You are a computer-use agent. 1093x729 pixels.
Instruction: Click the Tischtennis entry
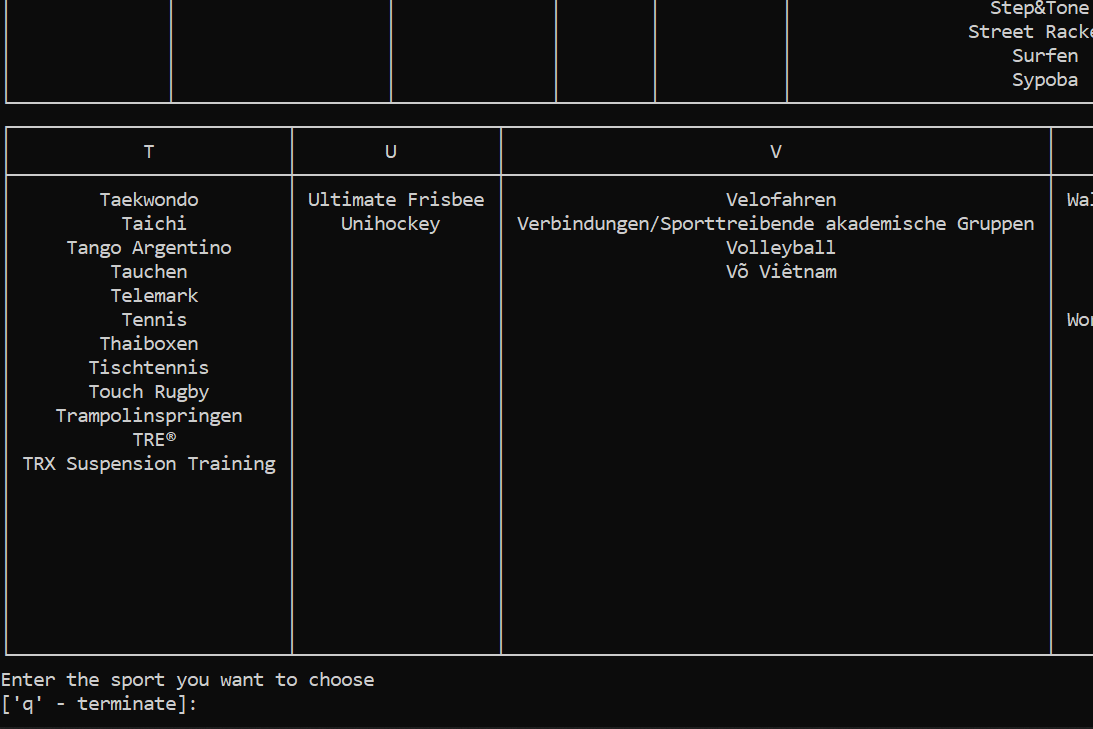pyautogui.click(x=148, y=368)
